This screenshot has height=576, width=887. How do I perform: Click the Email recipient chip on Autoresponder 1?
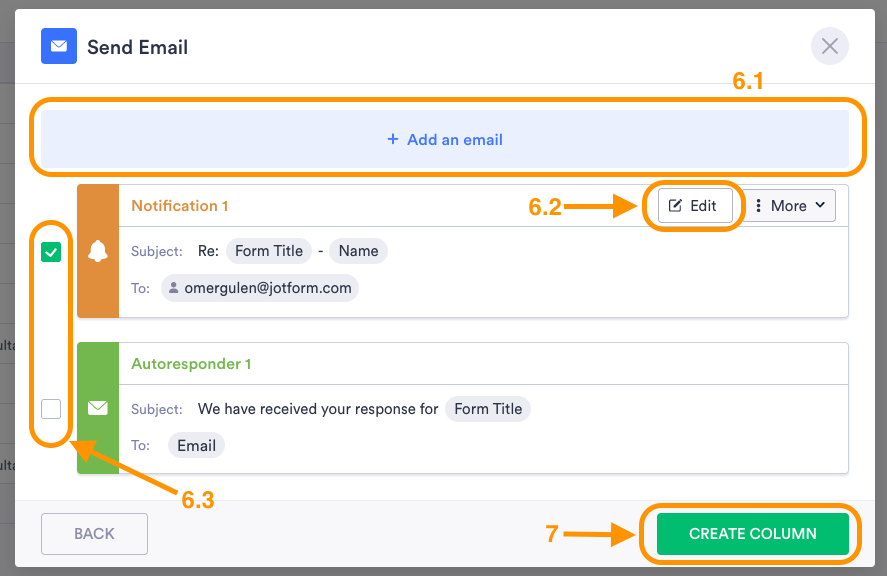(x=195, y=445)
